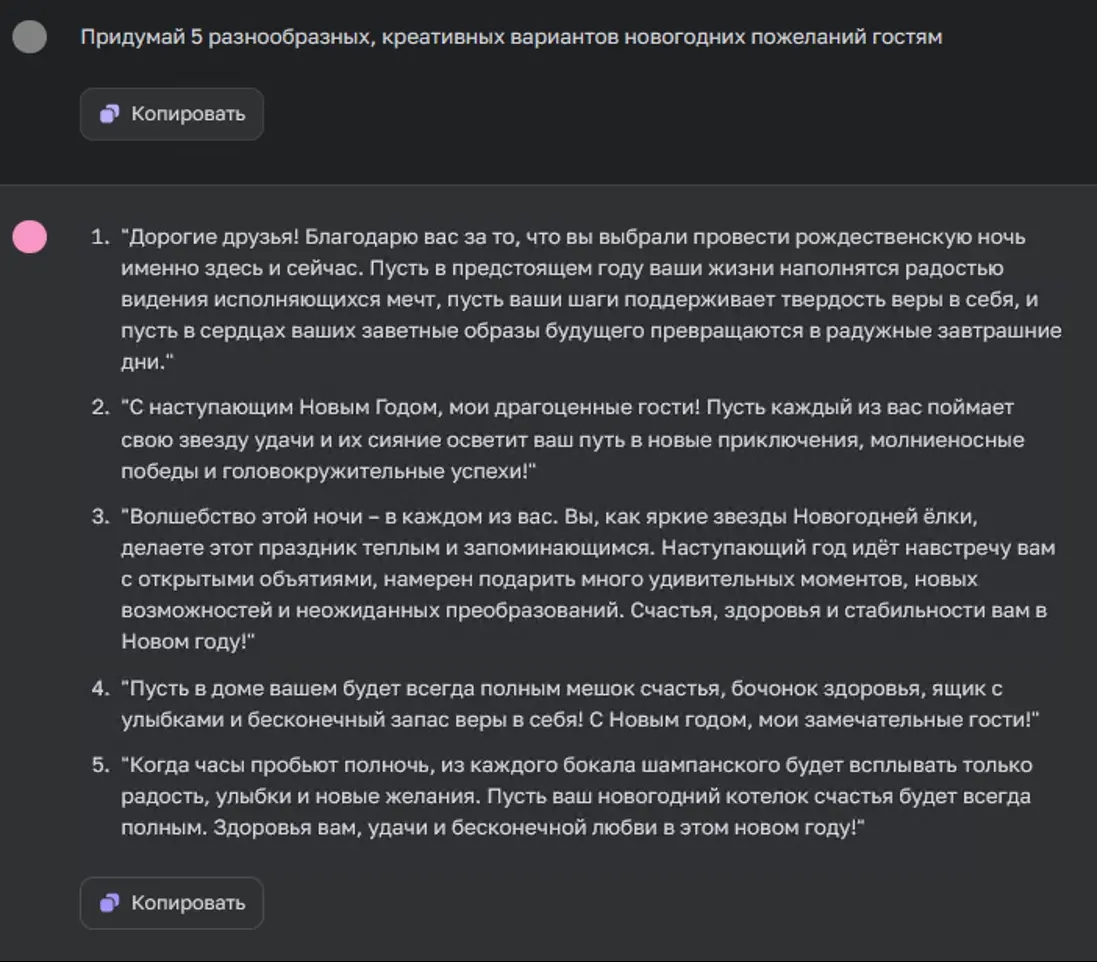
Task: Click the word Копировать label on the top button
Action: (x=187, y=114)
